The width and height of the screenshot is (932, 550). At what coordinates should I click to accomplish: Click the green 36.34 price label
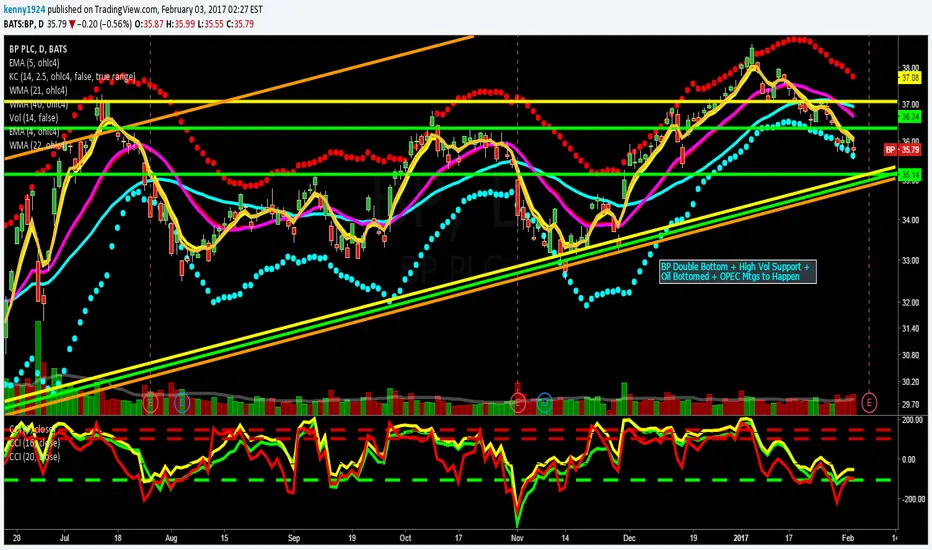click(911, 117)
